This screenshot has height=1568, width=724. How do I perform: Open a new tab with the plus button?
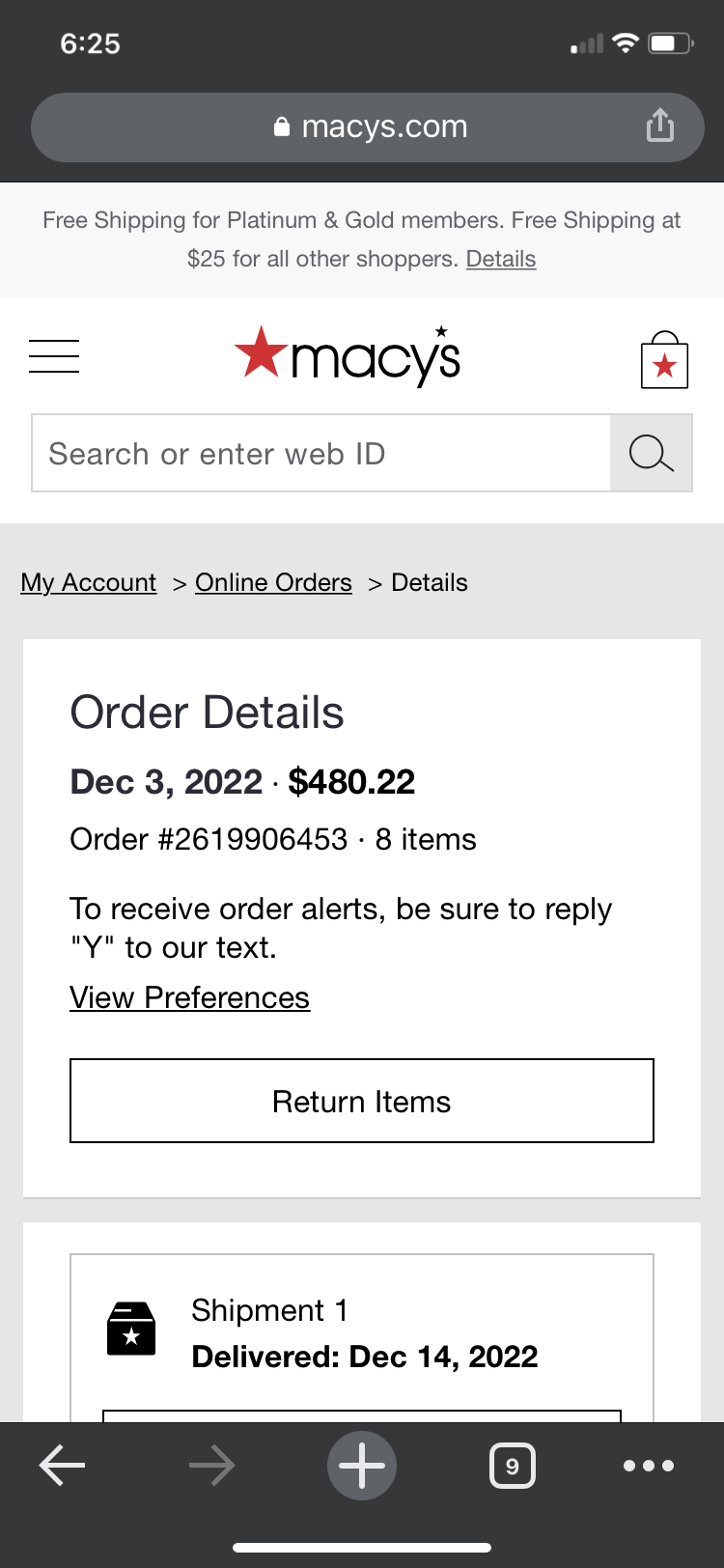click(x=361, y=1465)
